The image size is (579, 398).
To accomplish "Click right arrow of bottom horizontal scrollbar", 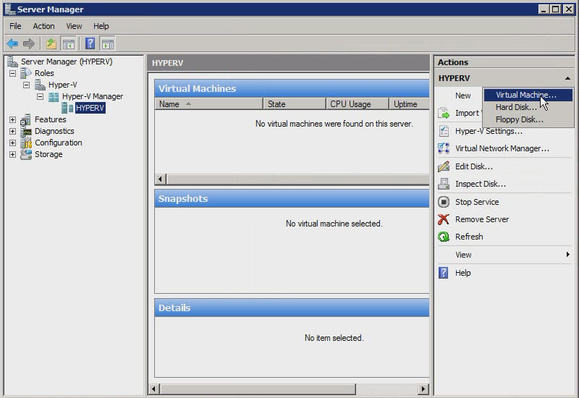I will (423, 389).
